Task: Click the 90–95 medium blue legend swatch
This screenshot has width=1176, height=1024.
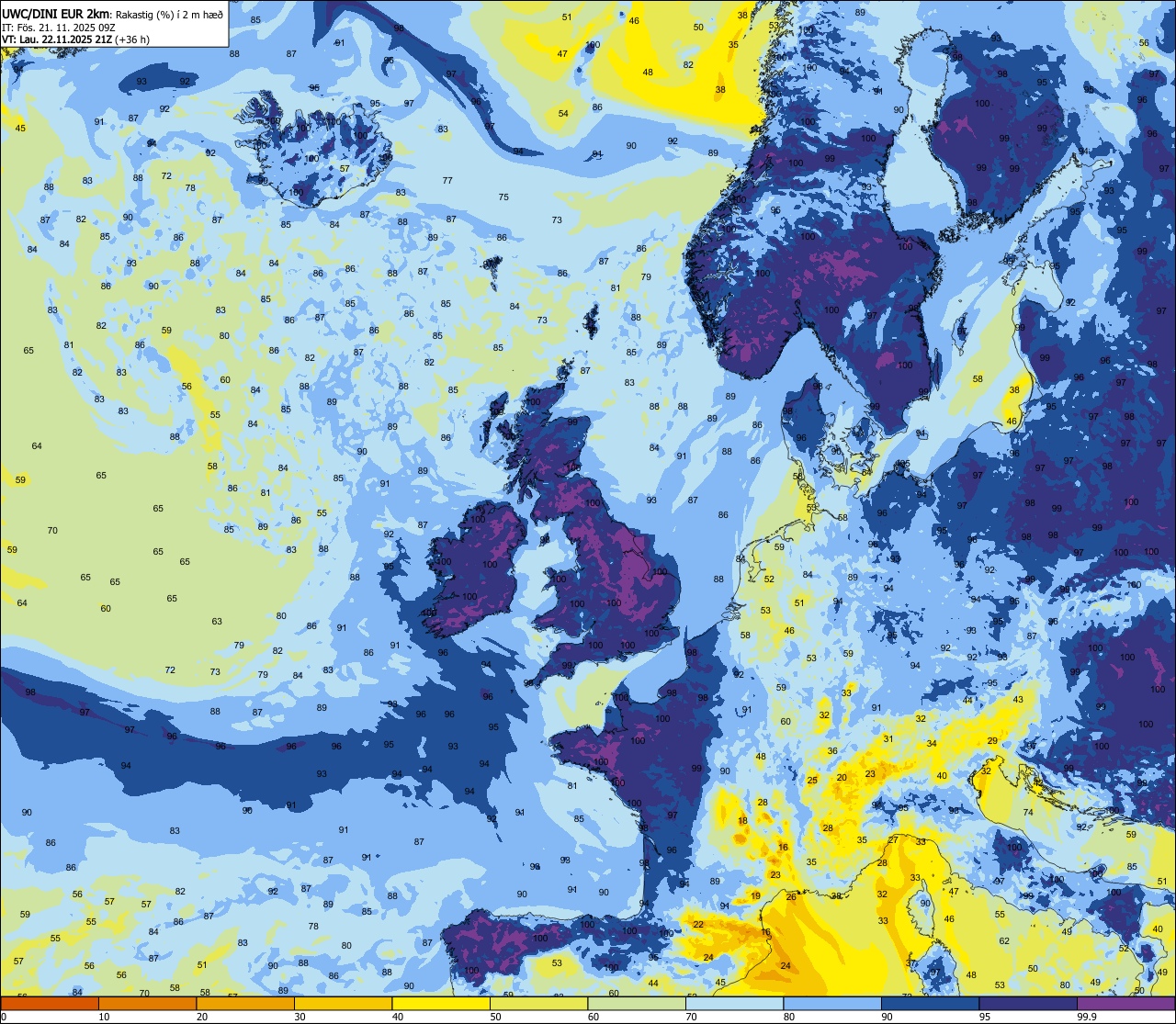Action: [x=930, y=1004]
